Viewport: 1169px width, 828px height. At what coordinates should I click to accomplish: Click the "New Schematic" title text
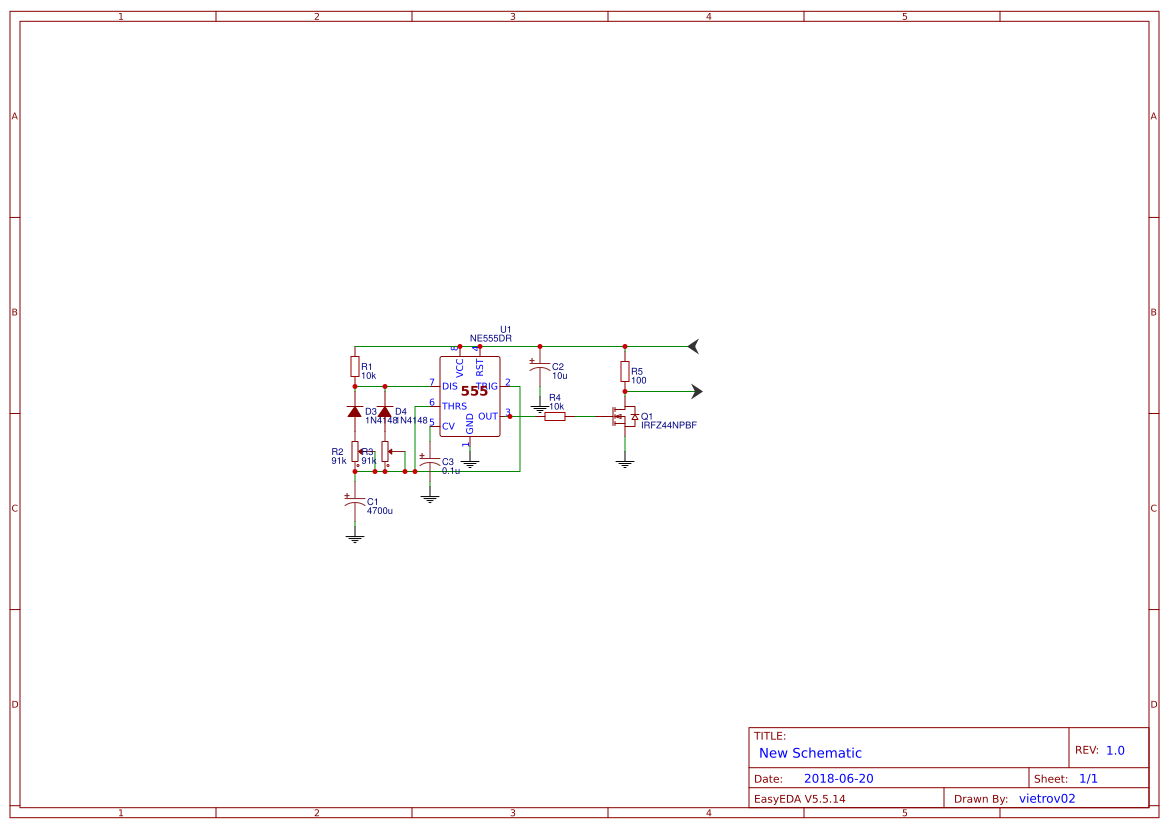810,753
